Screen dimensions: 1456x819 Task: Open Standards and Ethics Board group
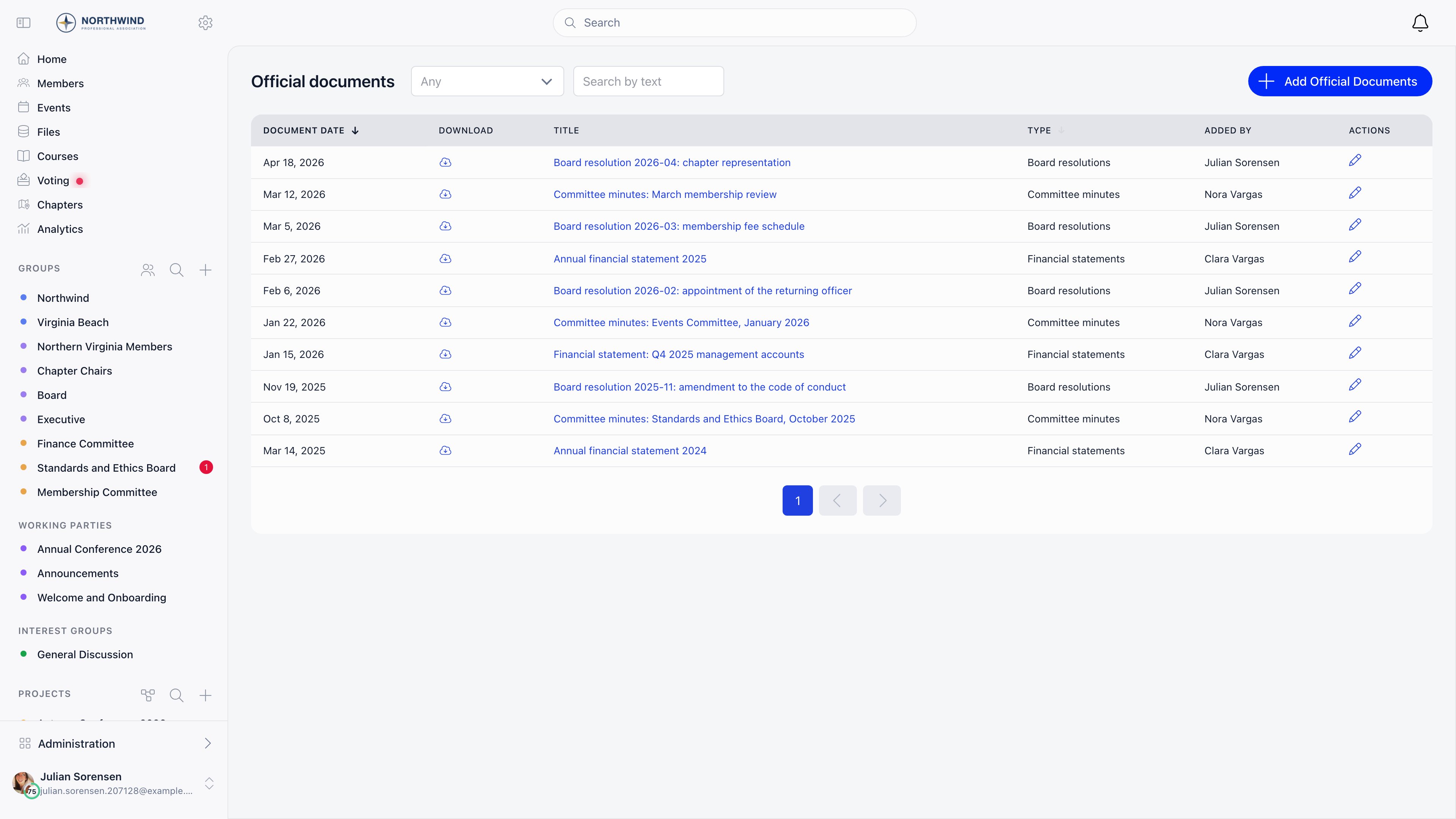(106, 468)
